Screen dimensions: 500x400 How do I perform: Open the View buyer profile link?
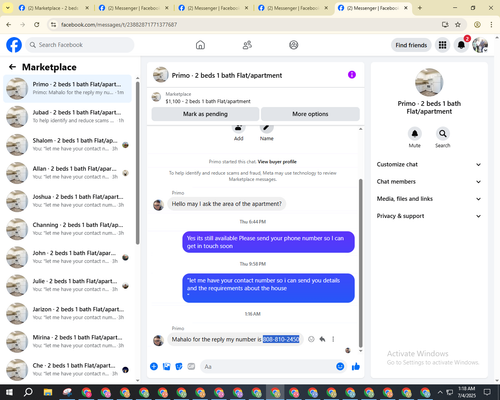(277, 162)
